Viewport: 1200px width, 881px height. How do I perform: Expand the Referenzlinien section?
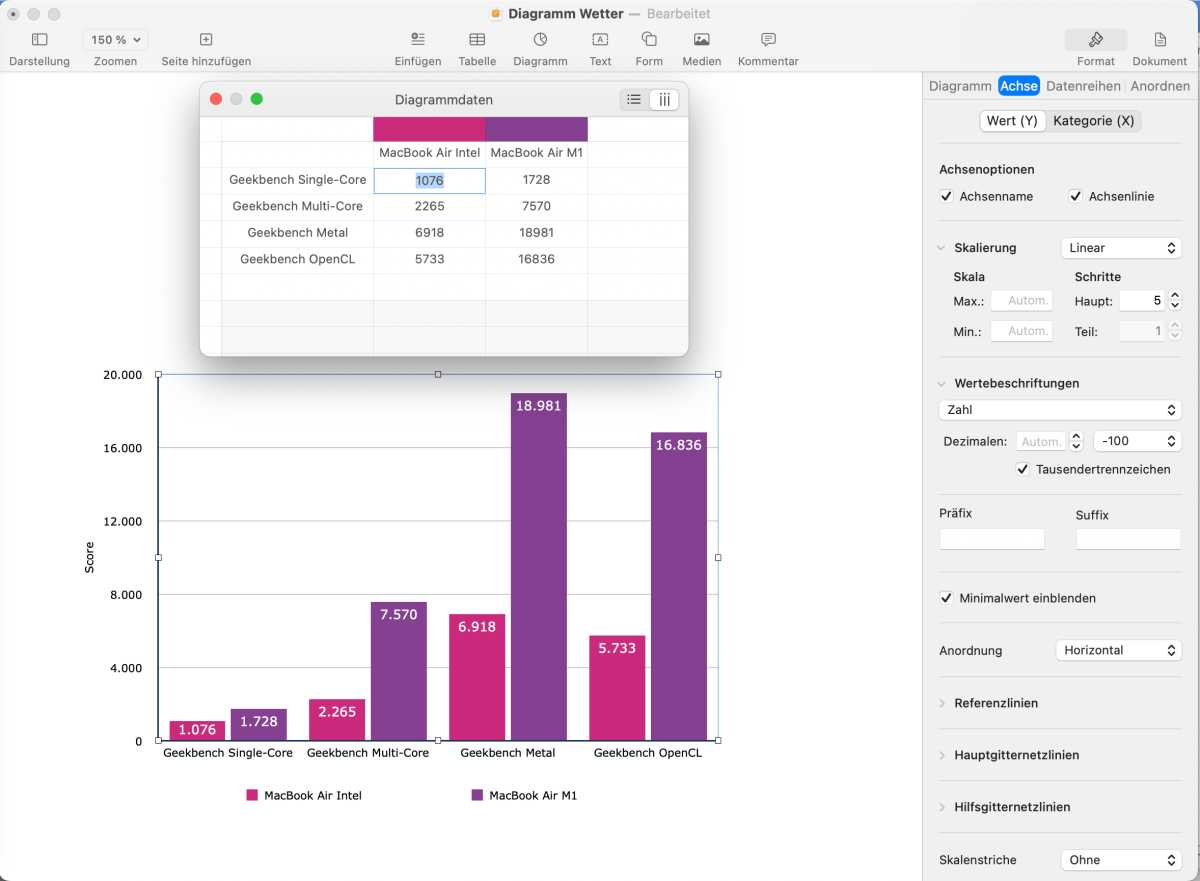point(942,703)
